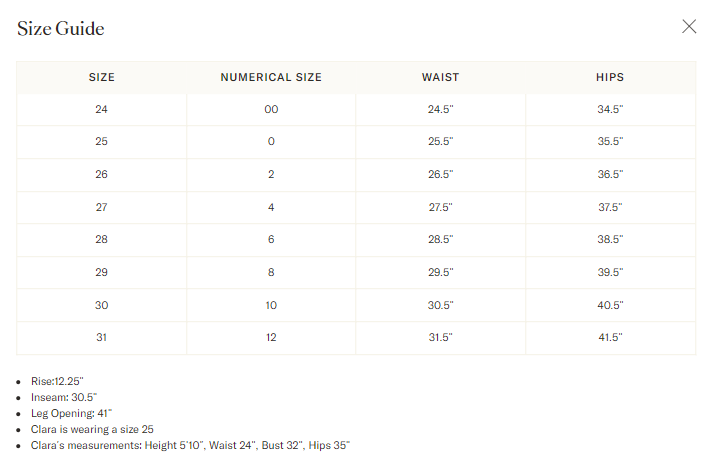Select size 25 row cell
Image resolution: width=714 pixels, height=467 pixels.
(102, 142)
